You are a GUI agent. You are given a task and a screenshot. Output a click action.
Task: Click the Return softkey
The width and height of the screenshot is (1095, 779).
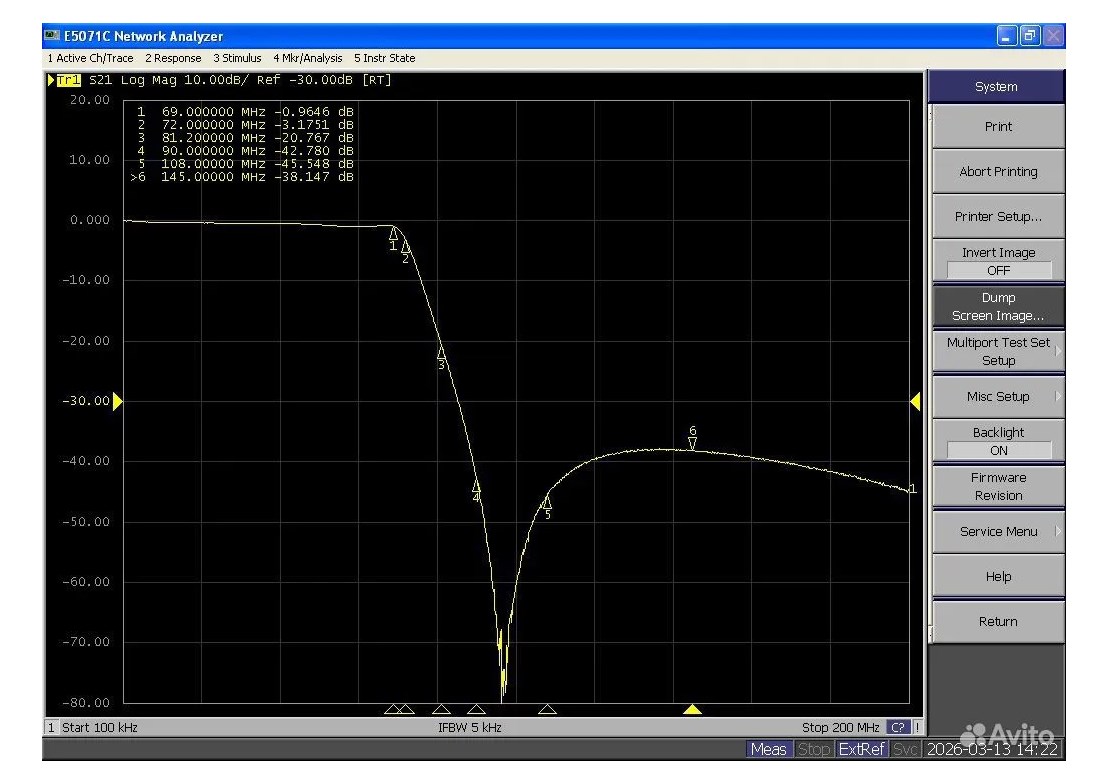(x=997, y=621)
